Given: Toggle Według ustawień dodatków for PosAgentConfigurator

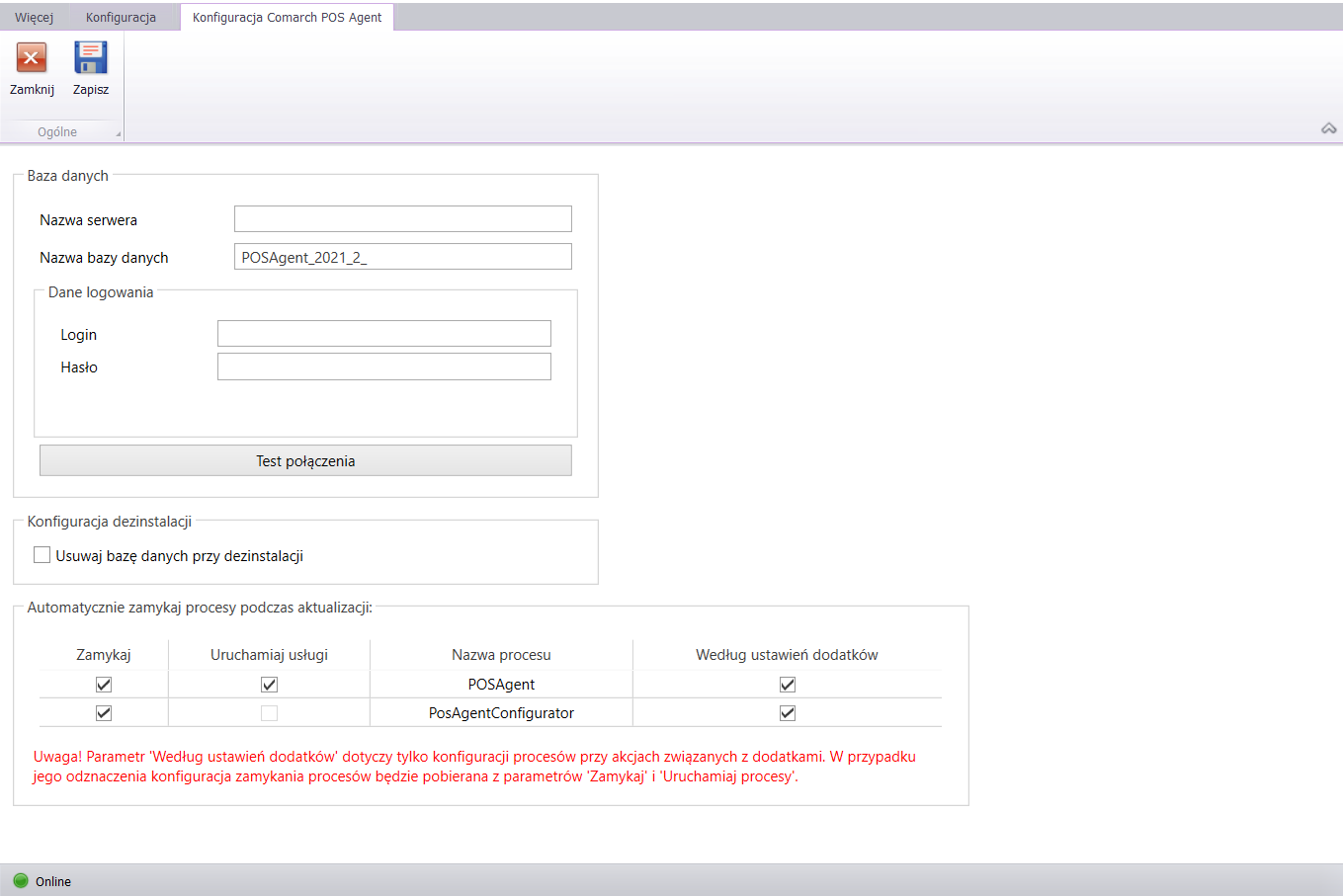Looking at the screenshot, I should (788, 712).
